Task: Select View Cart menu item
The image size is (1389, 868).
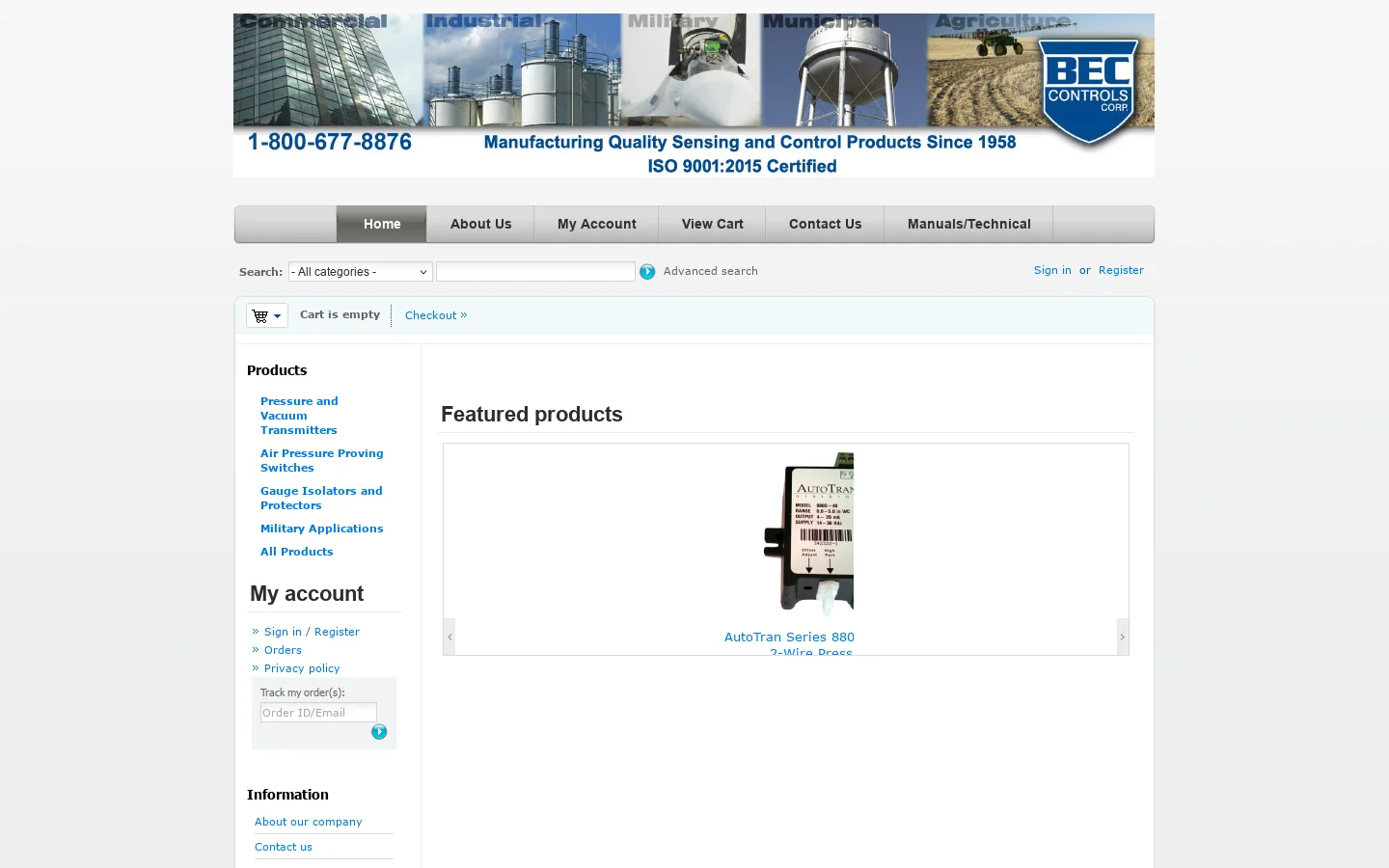Action: pos(712,224)
